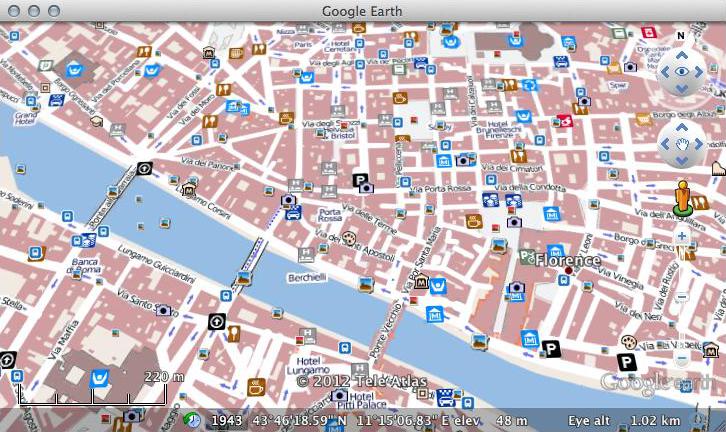Click the red hospital icon left of the N button
Screen dimensions: 726x432
tap(649, 32)
